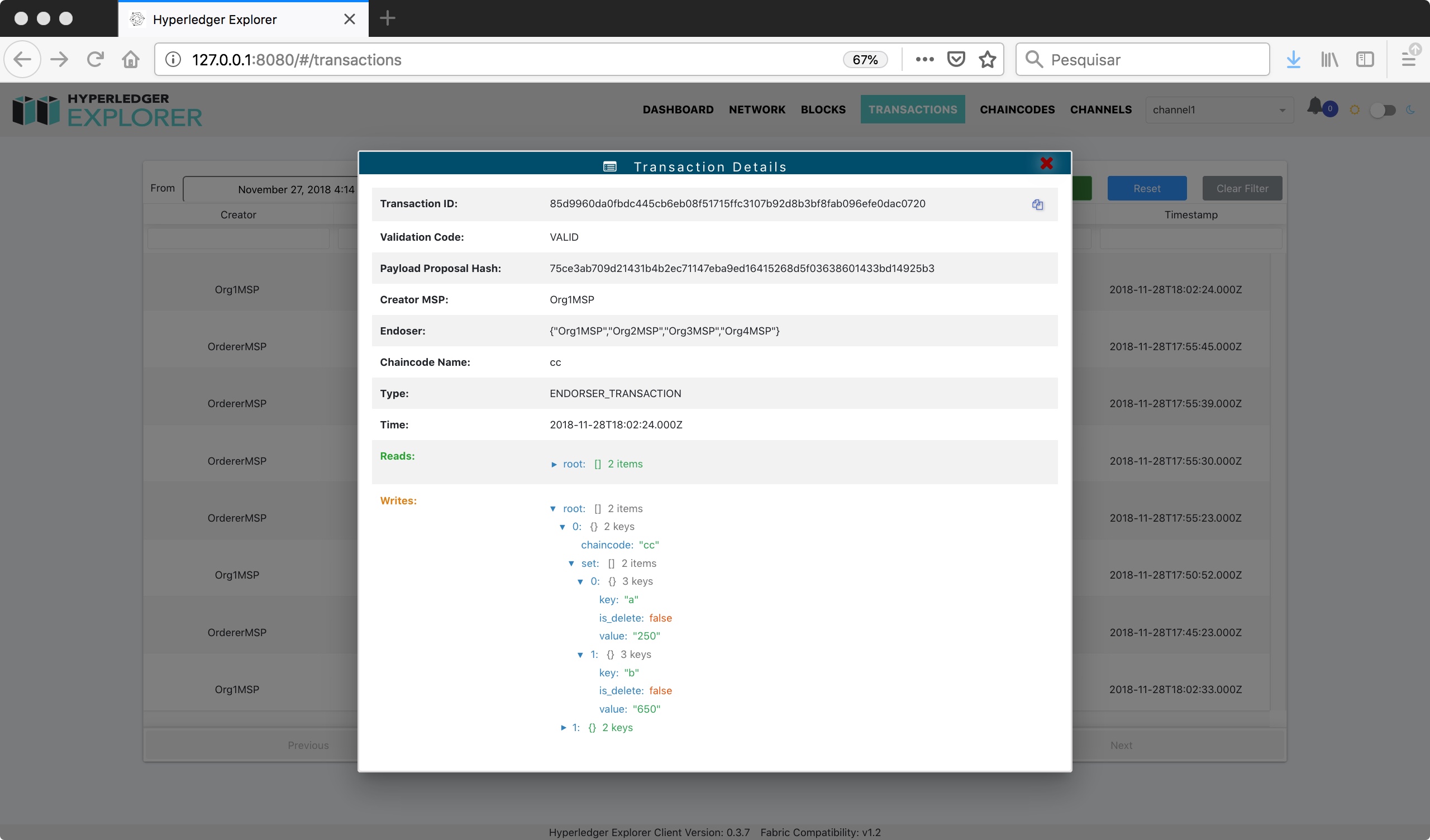The height and width of the screenshot is (840, 1430).
Task: Close the Transaction Details dialog with red X
Action: click(1046, 164)
